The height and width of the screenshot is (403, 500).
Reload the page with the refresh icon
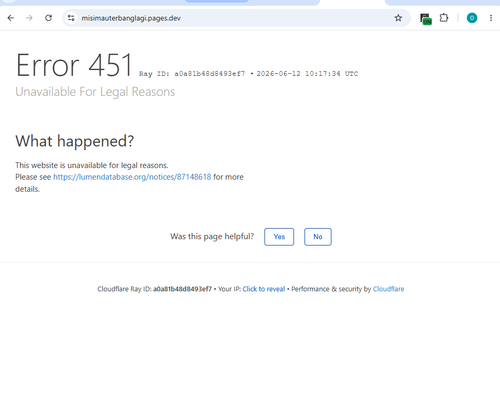point(48,18)
